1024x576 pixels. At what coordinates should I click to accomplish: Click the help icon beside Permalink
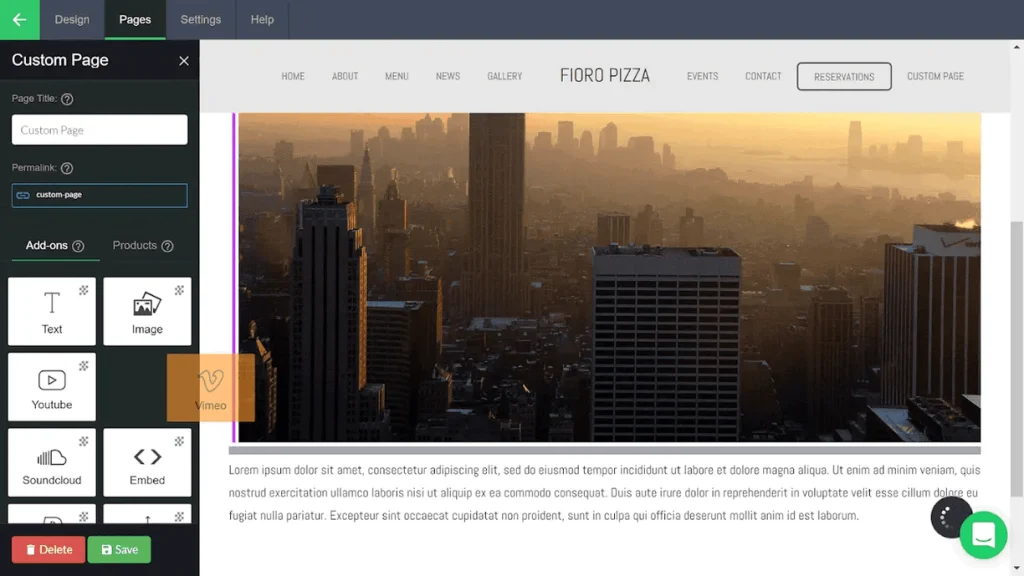point(67,168)
